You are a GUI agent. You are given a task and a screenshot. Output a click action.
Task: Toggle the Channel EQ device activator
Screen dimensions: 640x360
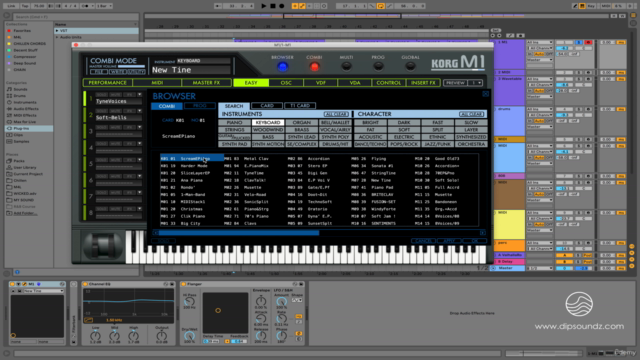click(85, 284)
